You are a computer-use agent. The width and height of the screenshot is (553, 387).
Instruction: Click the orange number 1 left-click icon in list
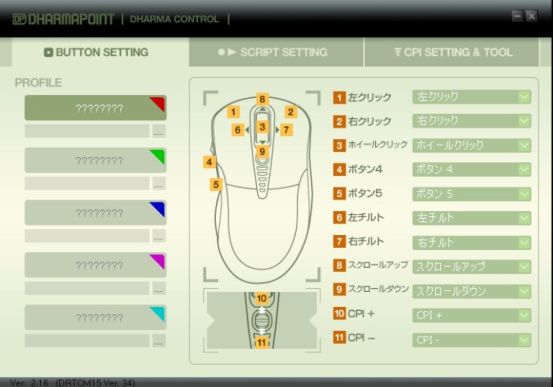pyautogui.click(x=339, y=97)
